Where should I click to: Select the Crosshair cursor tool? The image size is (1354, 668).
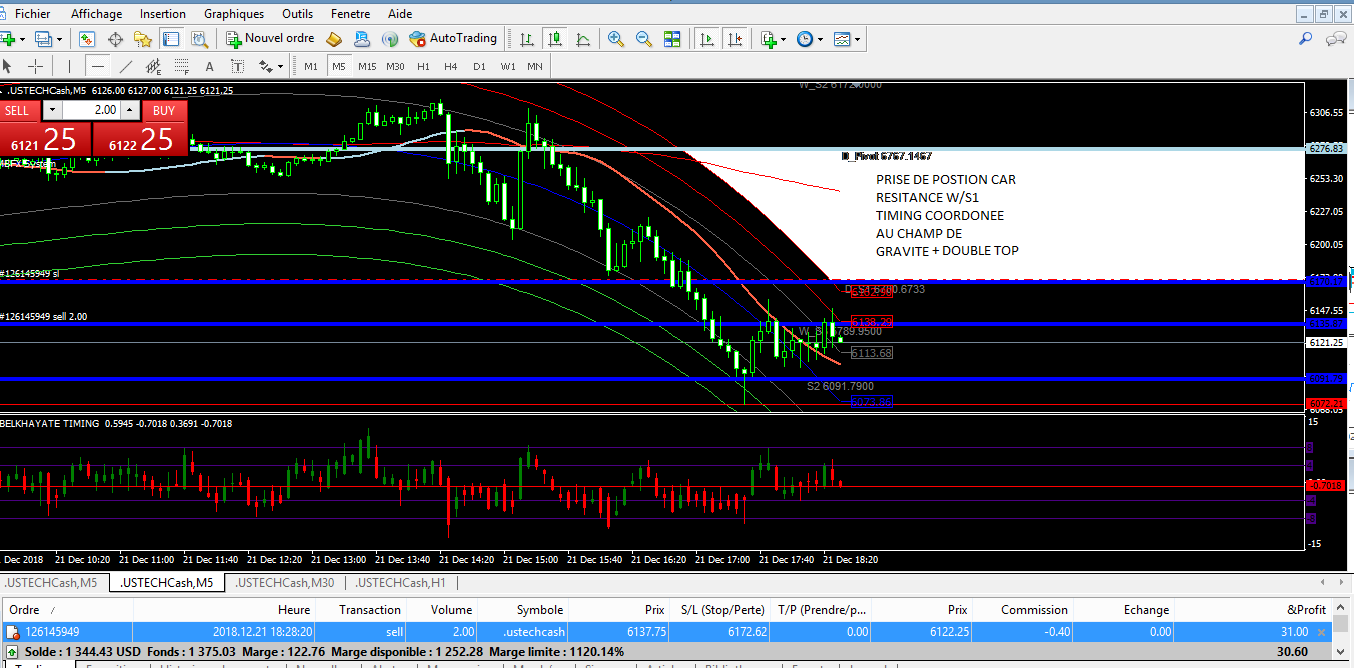click(35, 67)
